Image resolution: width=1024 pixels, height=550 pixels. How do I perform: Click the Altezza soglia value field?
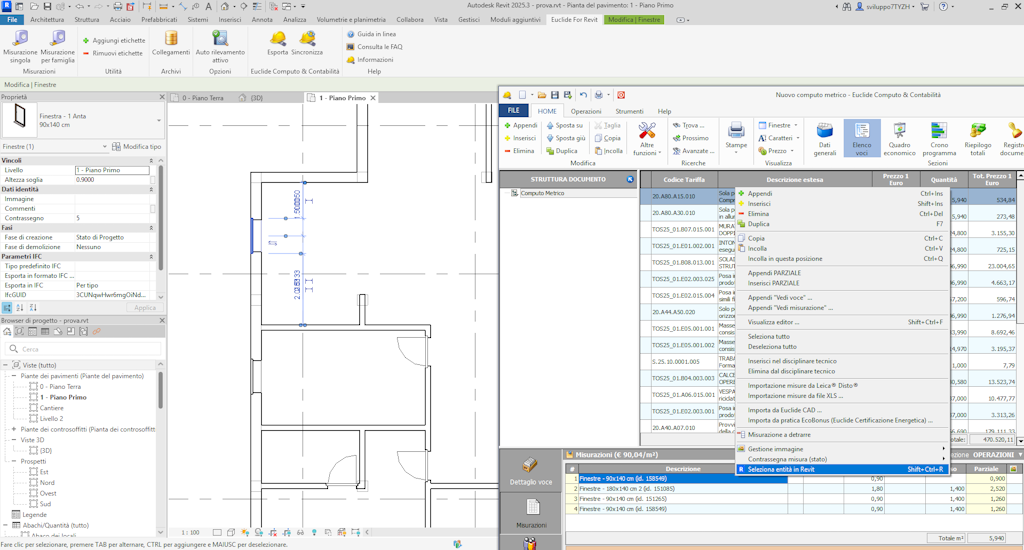112,180
